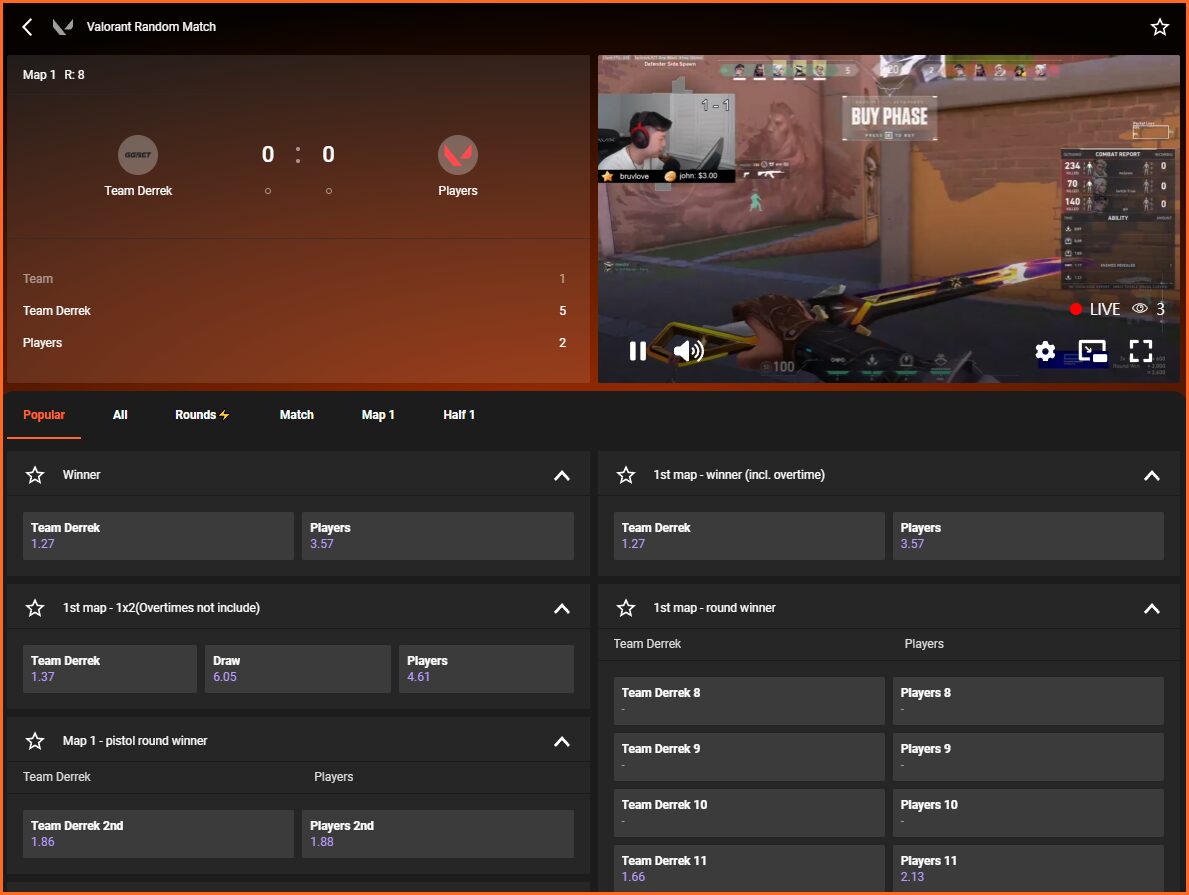The height and width of the screenshot is (895, 1189).
Task: Favorite 1st map winner incl. overtime market
Action: 626,476
